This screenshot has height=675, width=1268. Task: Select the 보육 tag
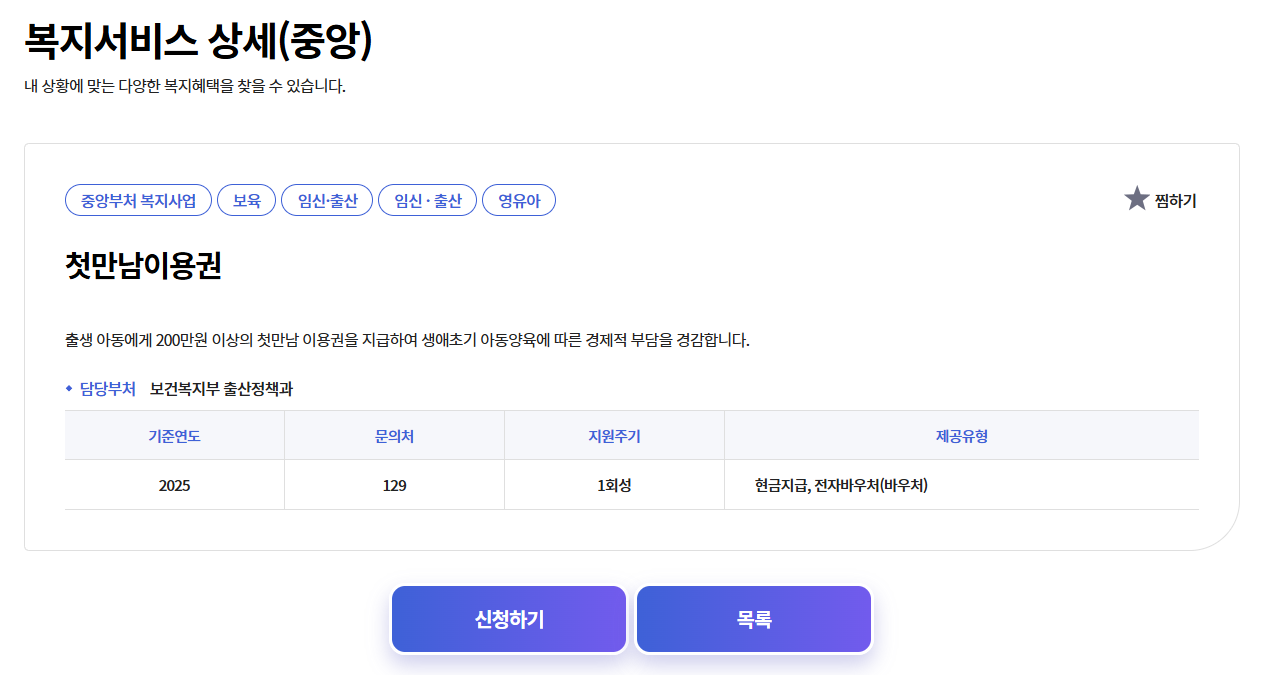tap(247, 200)
